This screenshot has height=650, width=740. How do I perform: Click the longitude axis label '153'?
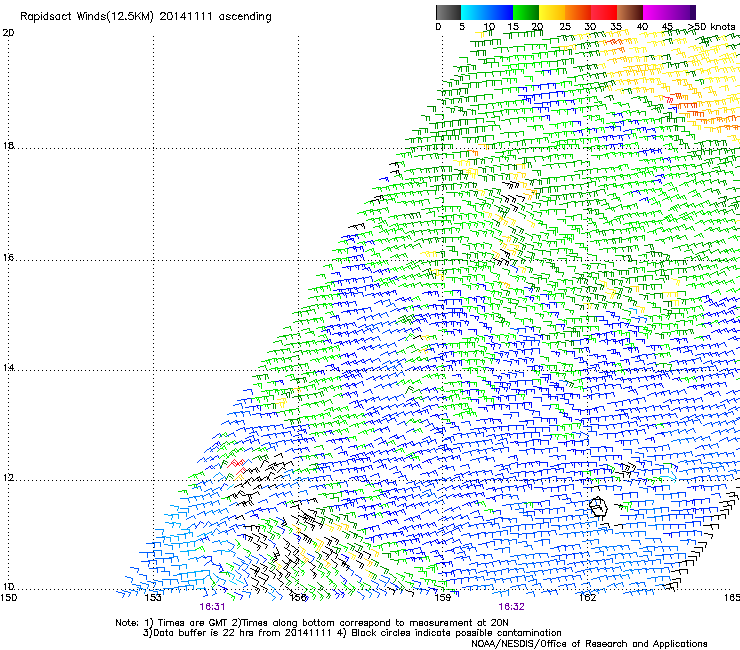(153, 598)
